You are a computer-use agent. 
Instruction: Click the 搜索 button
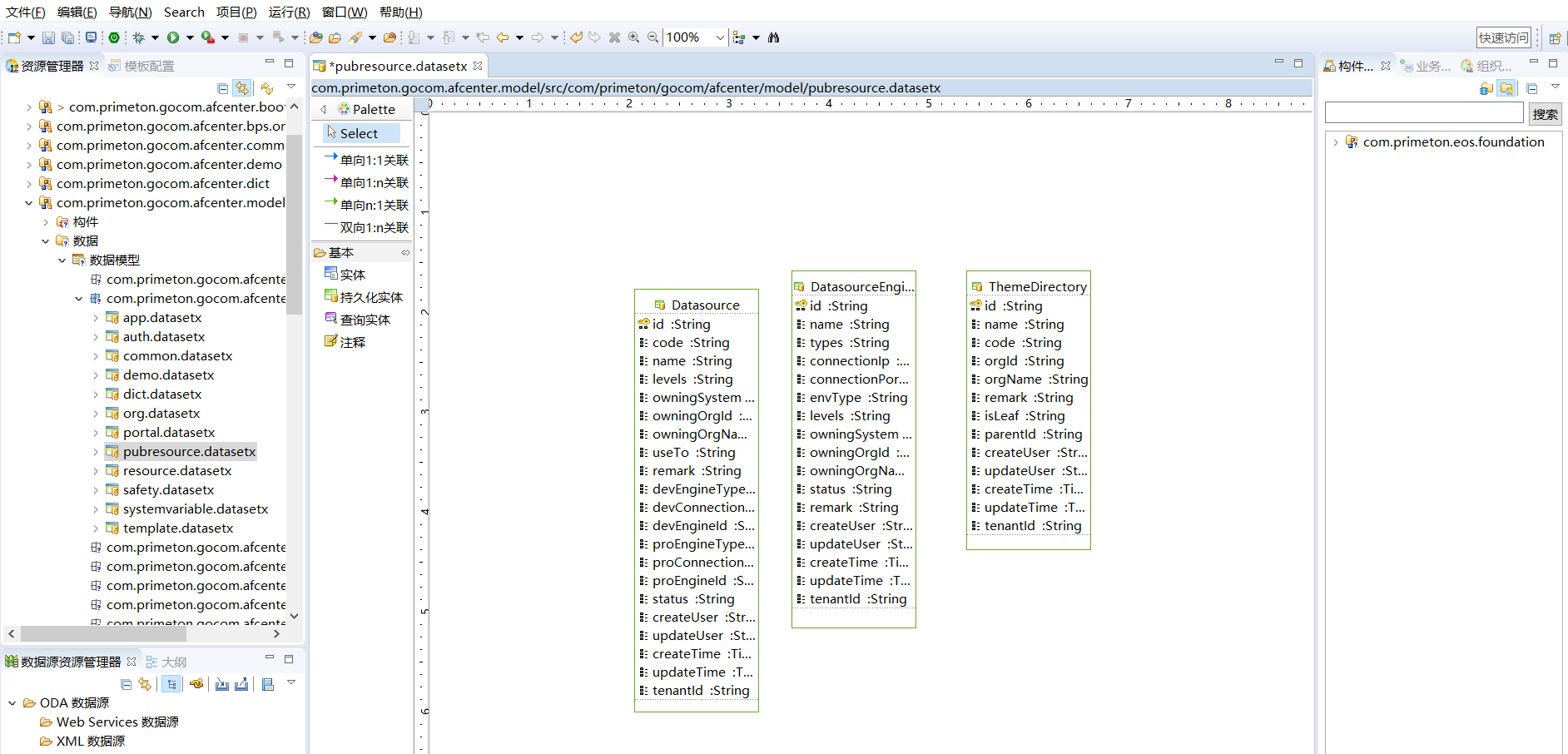tap(1545, 114)
